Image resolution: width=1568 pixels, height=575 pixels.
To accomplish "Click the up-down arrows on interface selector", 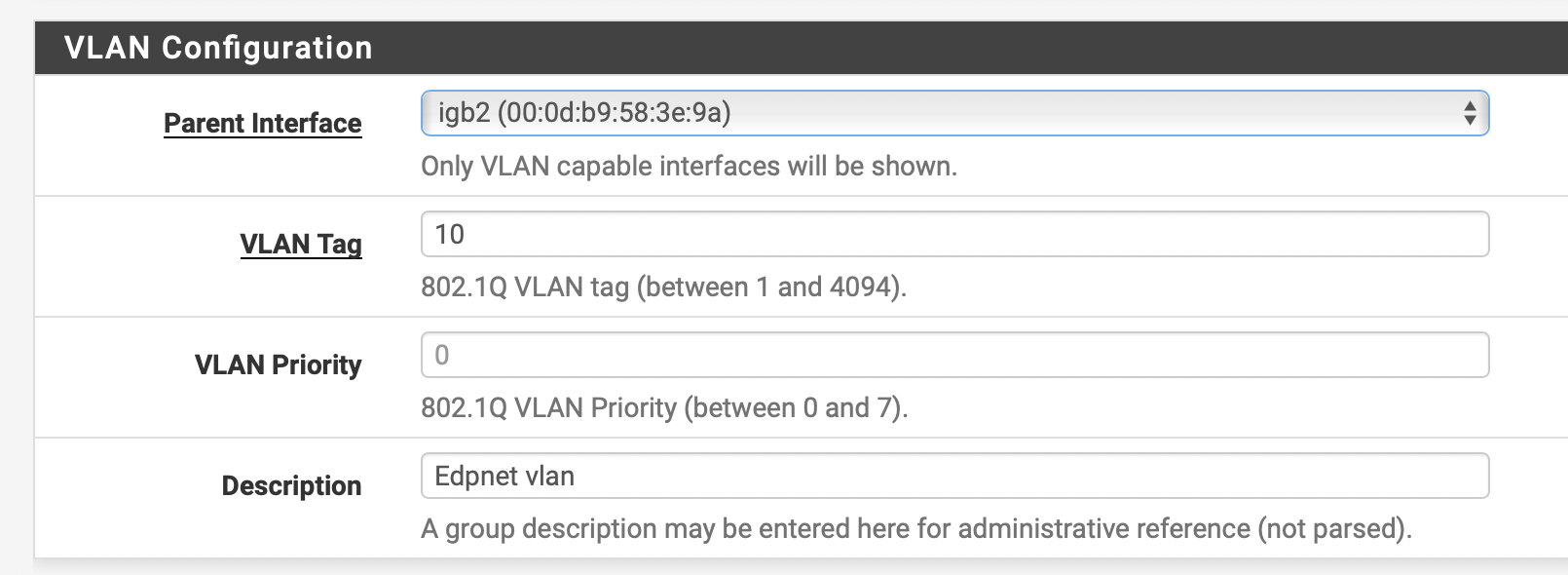I will [x=1470, y=114].
